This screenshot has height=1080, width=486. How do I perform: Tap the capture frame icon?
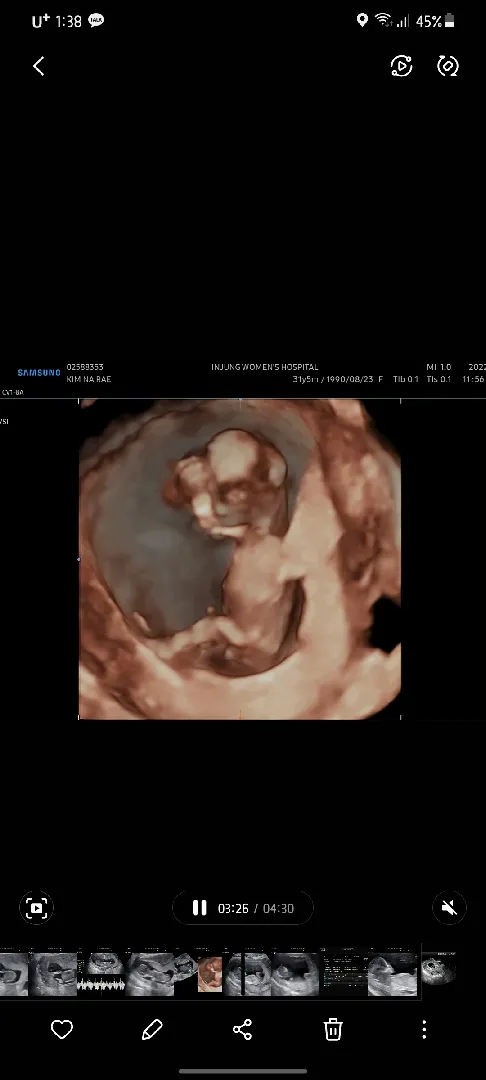click(x=36, y=907)
